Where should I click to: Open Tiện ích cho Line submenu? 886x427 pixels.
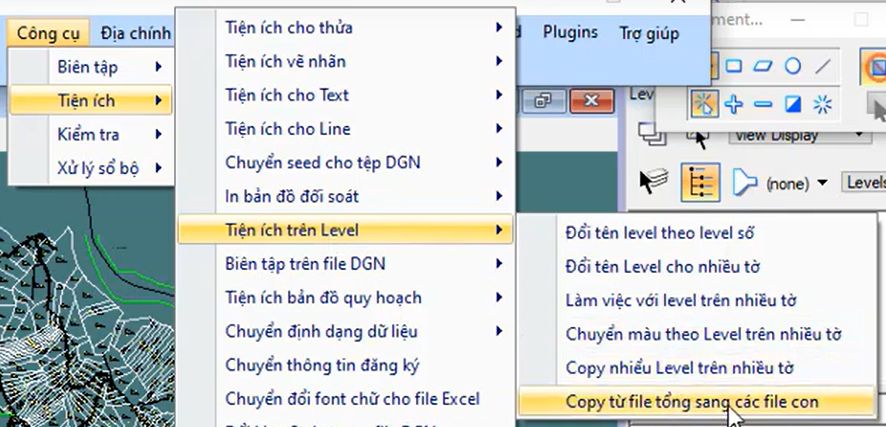pos(345,129)
